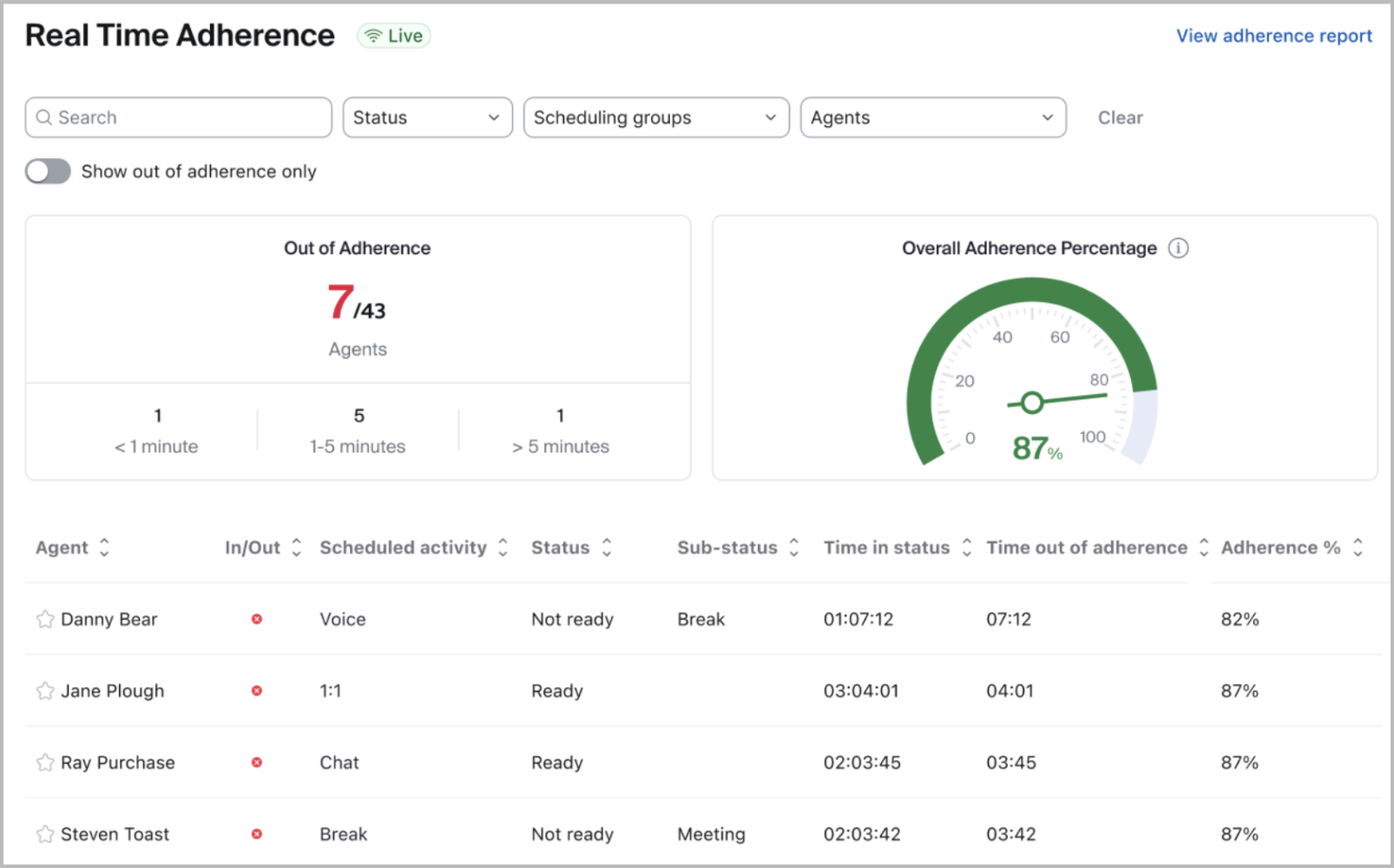
Task: Sort by Time in status column arrows
Action: [x=966, y=548]
